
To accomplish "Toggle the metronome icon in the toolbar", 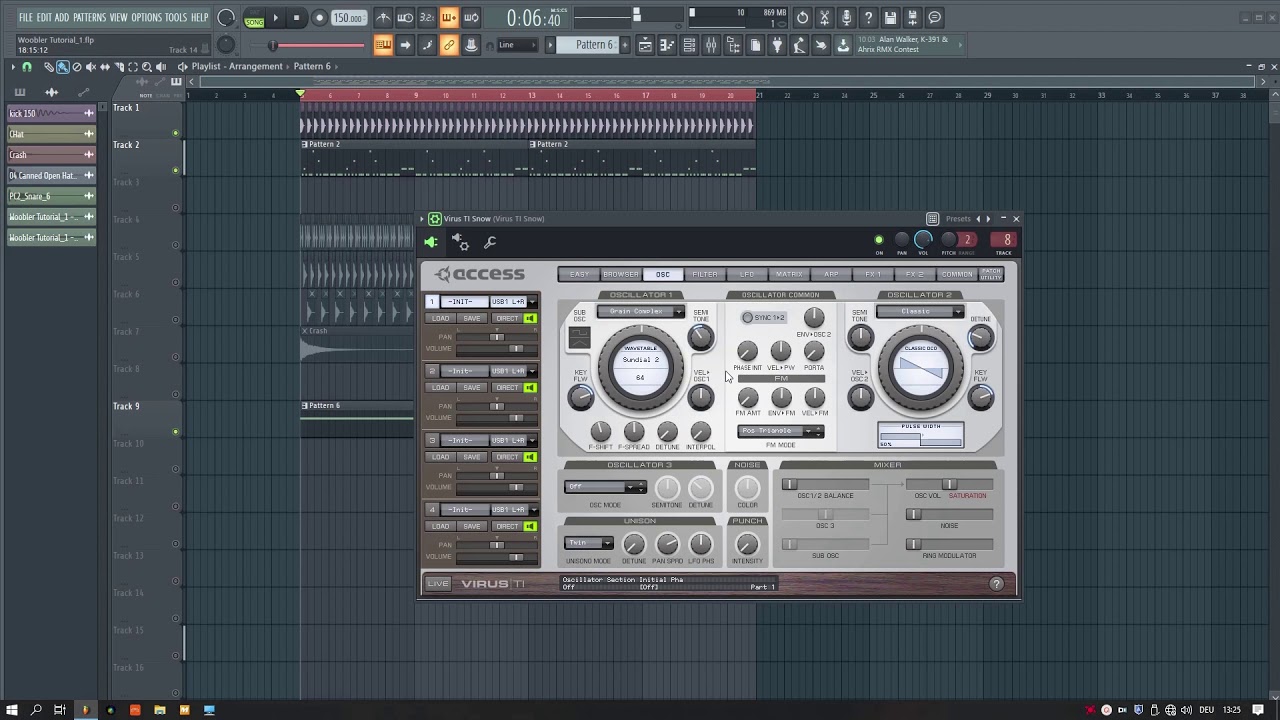I will click(383, 17).
